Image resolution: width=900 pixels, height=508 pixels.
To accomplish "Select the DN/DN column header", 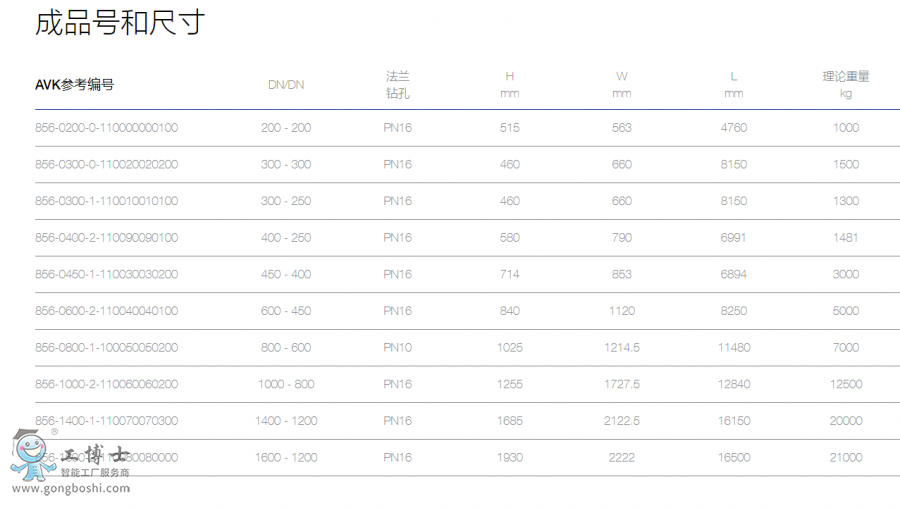I will click(286, 85).
